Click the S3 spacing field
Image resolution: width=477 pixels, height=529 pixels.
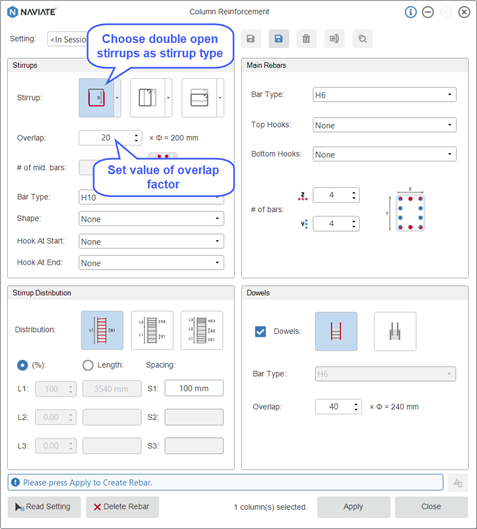194,446
